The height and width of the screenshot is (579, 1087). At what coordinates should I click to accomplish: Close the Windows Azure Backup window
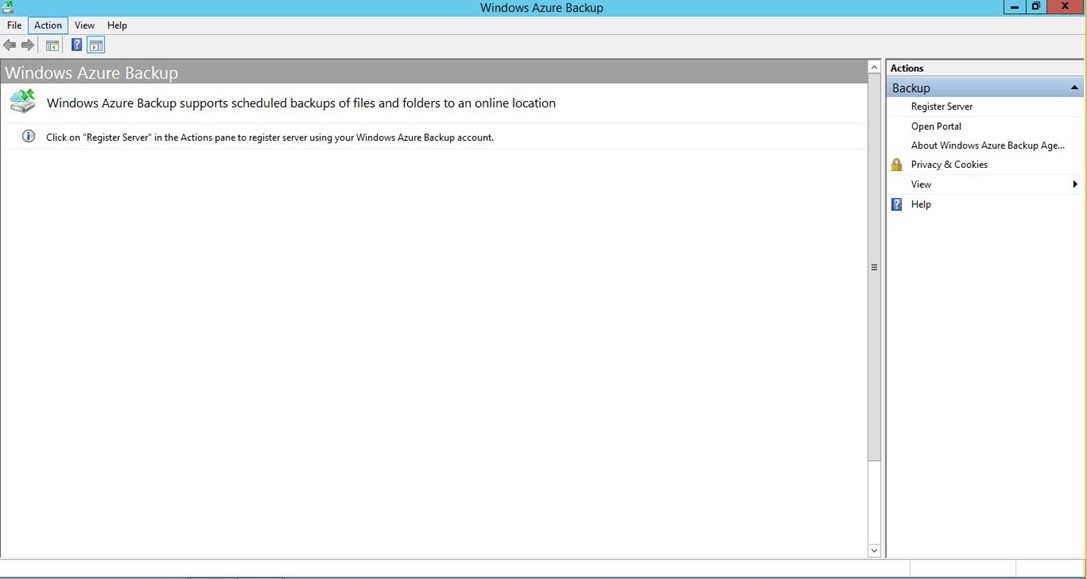tap(1066, 6)
